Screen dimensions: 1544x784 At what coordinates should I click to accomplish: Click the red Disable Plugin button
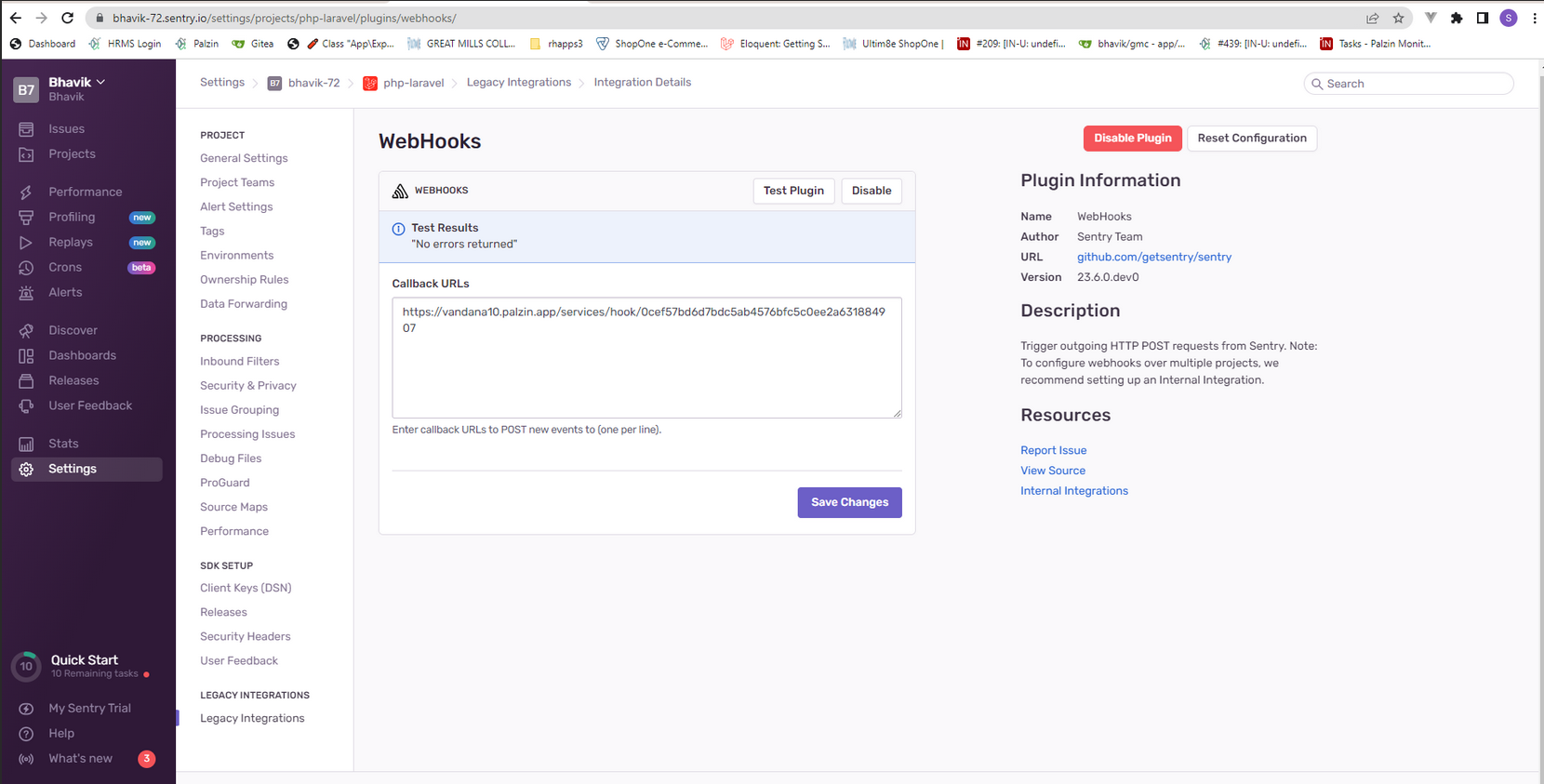tap(1132, 139)
